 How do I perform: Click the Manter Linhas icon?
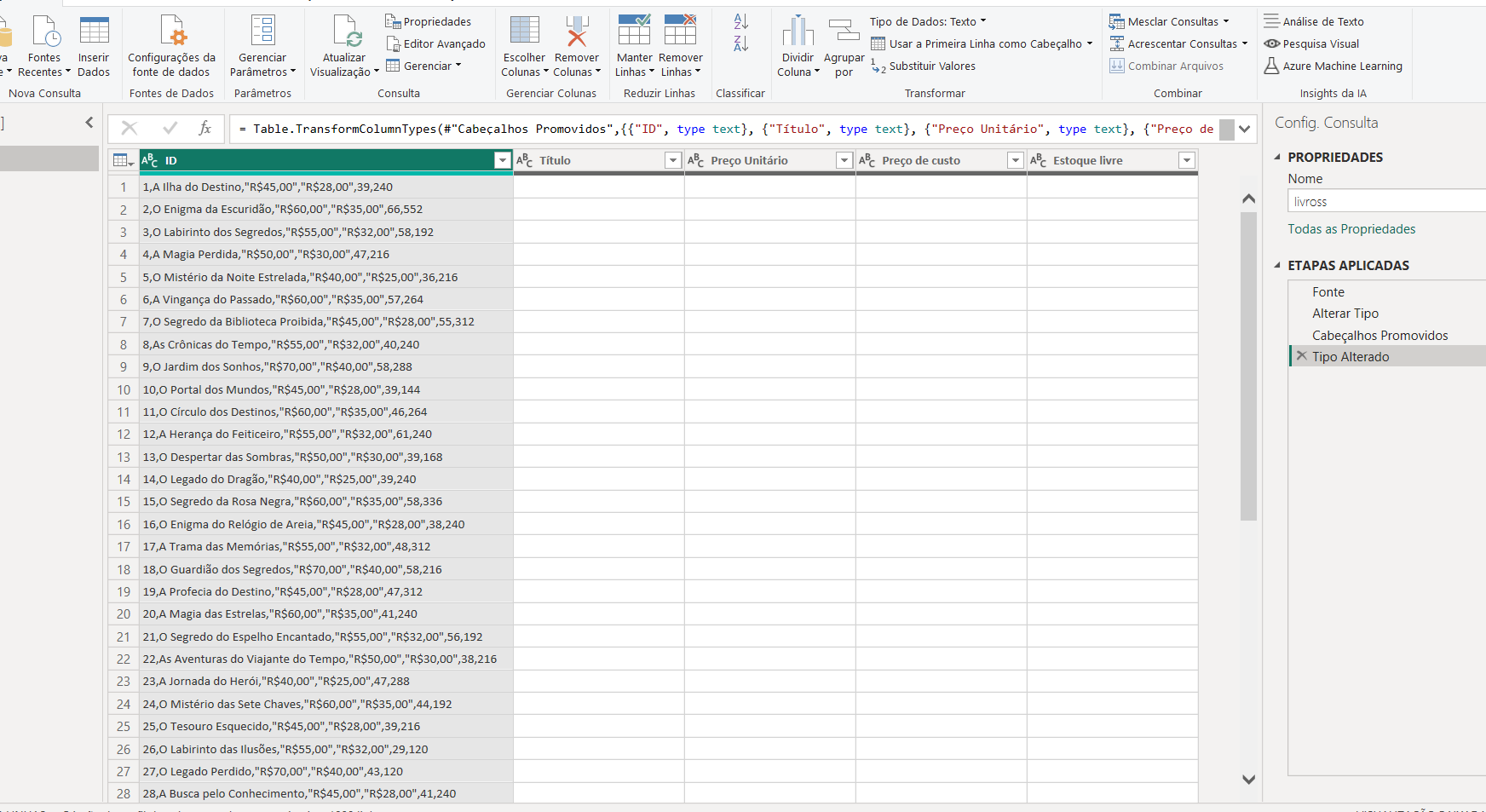coord(635,31)
